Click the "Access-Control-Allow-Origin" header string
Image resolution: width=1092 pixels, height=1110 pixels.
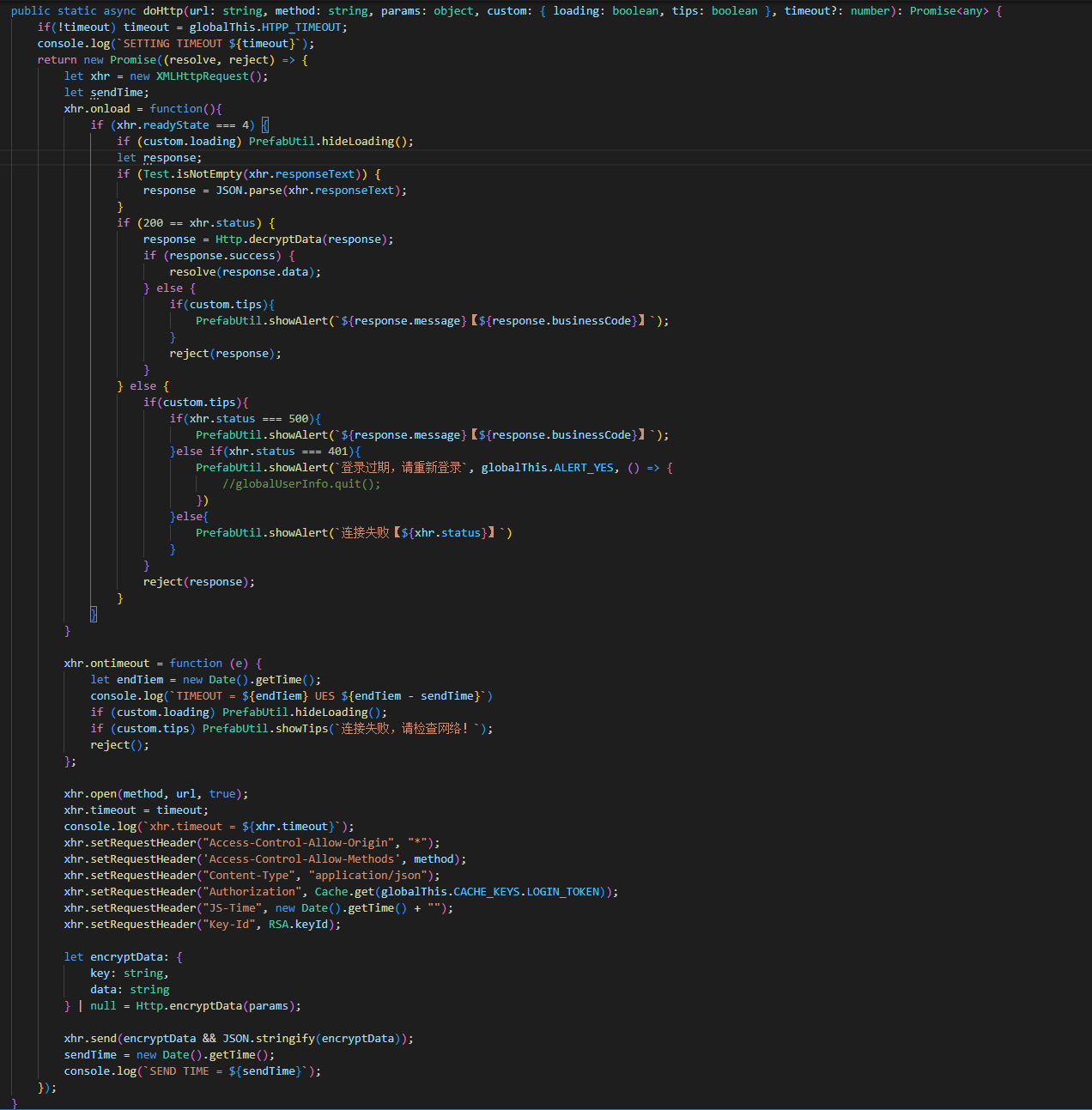[x=301, y=843]
